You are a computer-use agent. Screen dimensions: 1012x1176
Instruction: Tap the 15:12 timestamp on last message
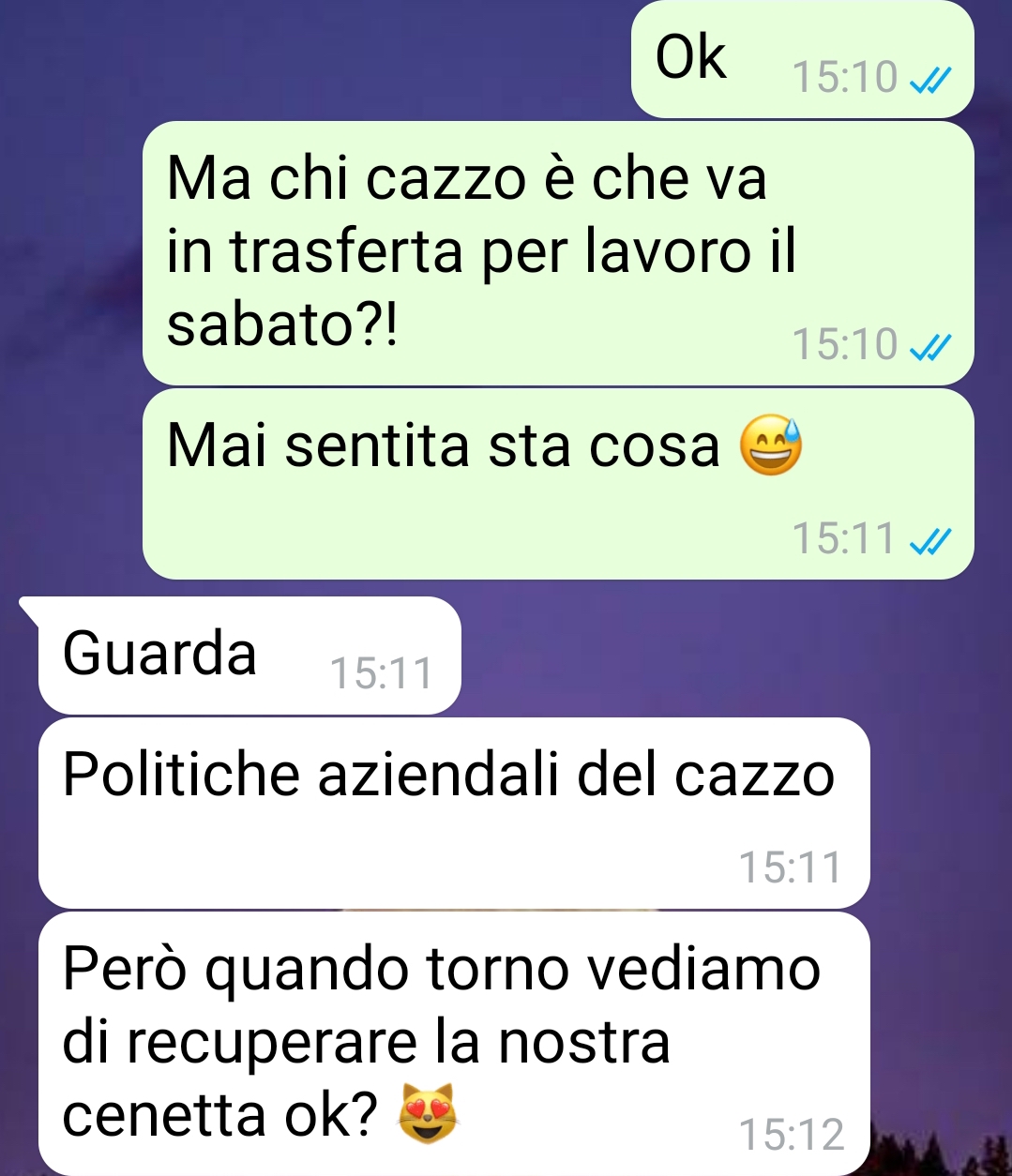(792, 1135)
